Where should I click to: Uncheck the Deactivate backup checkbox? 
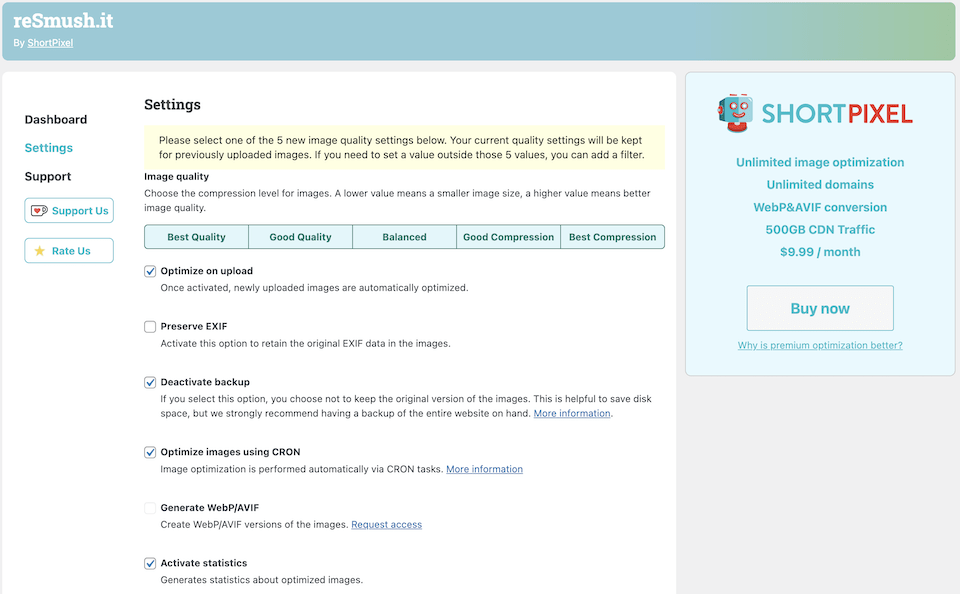click(150, 383)
